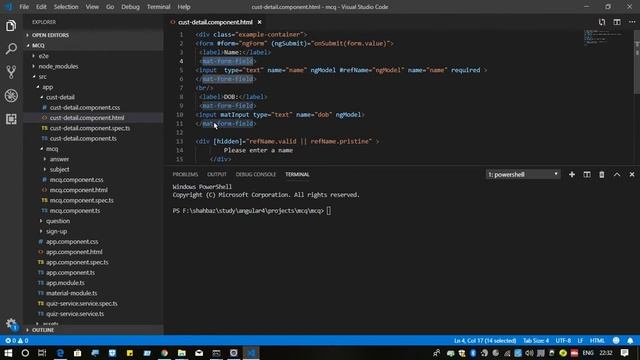Open the Extensions view

coord(11,119)
